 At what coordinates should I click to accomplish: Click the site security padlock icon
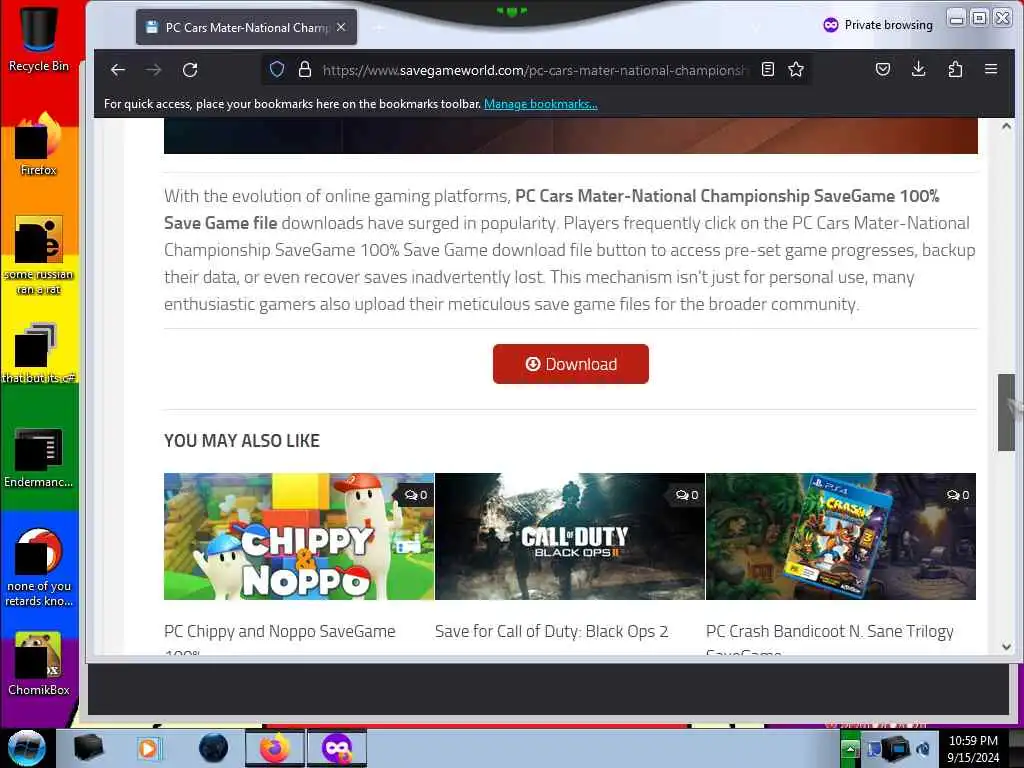point(304,70)
